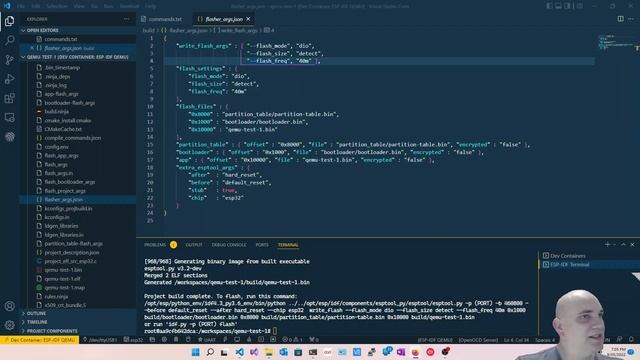Toggle secondary sidebar layout icon in title bar
640x360 pixels.
[x=568, y=6]
